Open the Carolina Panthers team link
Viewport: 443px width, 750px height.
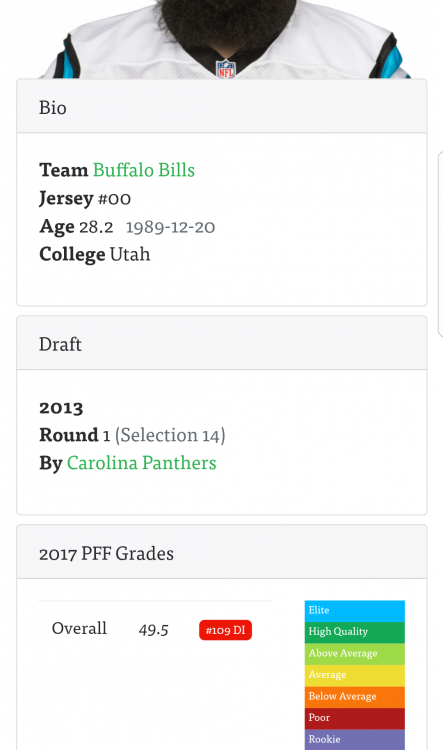pyautogui.click(x=142, y=463)
